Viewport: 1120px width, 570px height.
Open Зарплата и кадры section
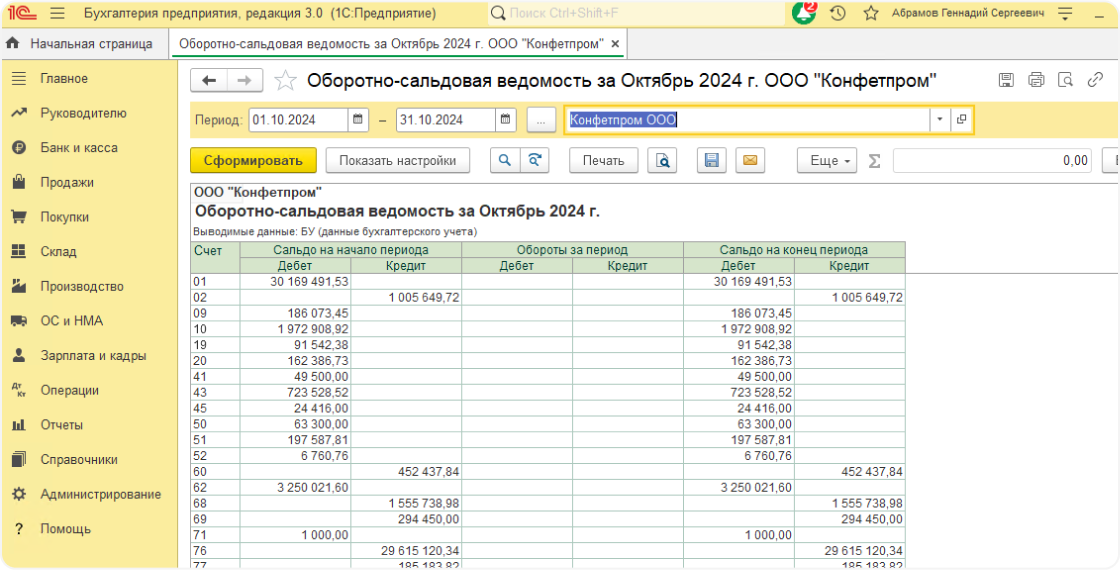89,356
